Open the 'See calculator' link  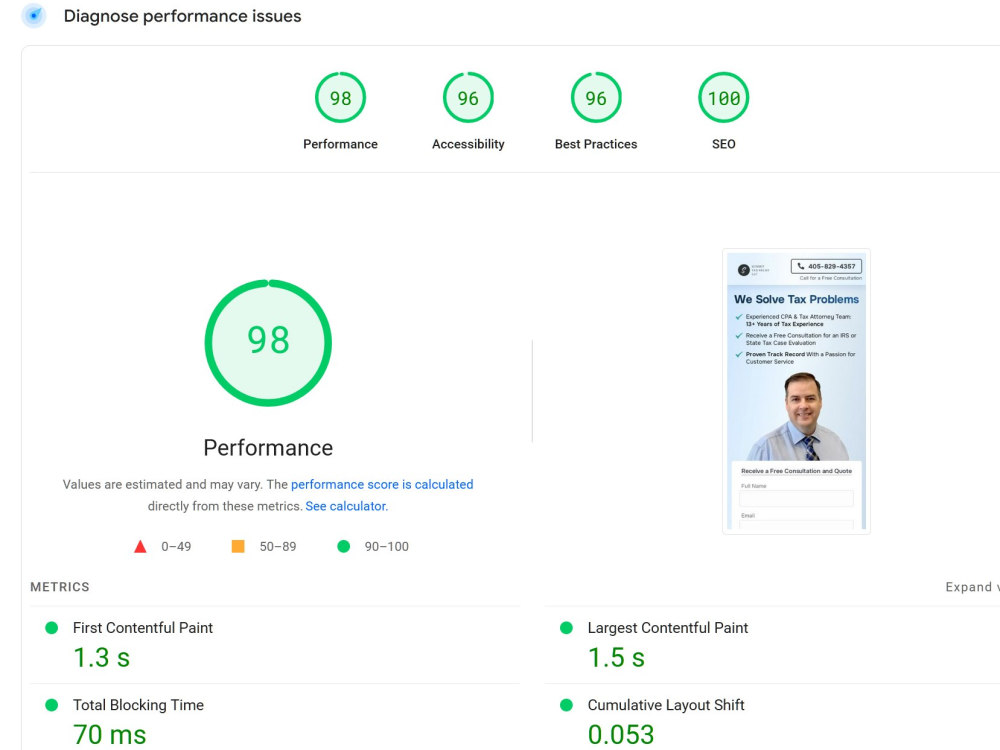tap(346, 506)
